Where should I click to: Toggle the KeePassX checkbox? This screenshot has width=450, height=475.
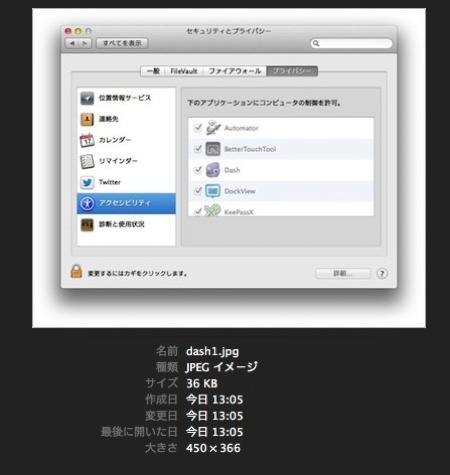point(198,212)
